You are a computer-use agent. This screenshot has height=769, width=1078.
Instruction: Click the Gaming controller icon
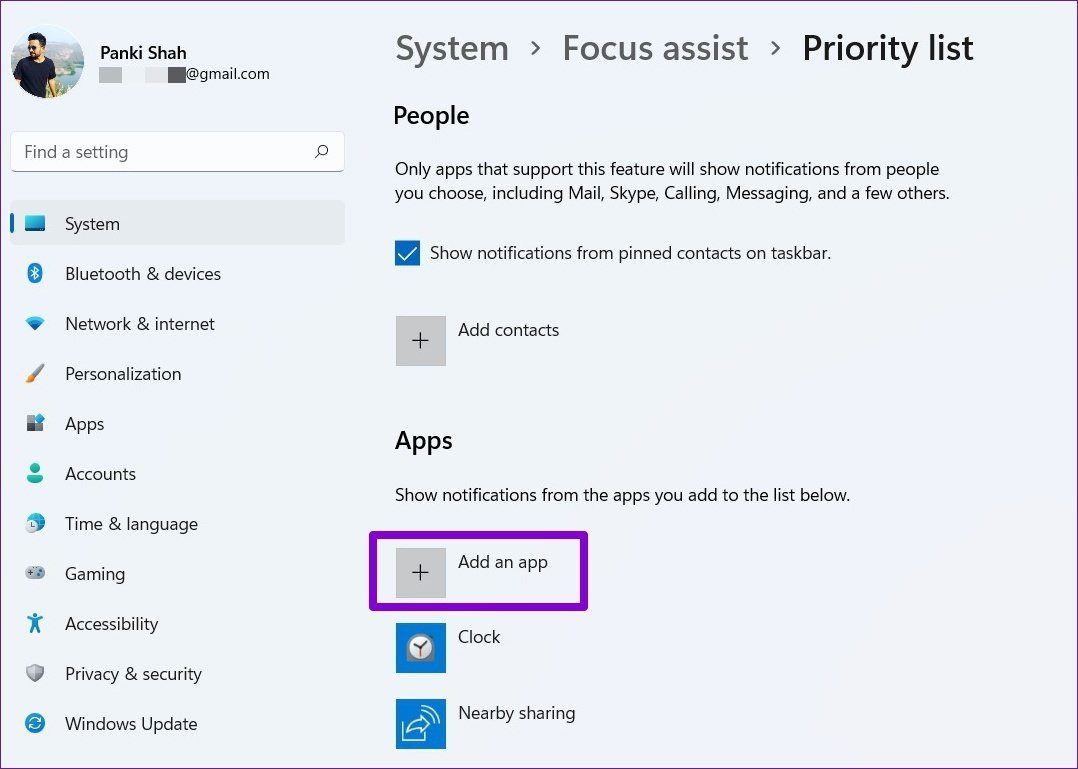pos(35,573)
